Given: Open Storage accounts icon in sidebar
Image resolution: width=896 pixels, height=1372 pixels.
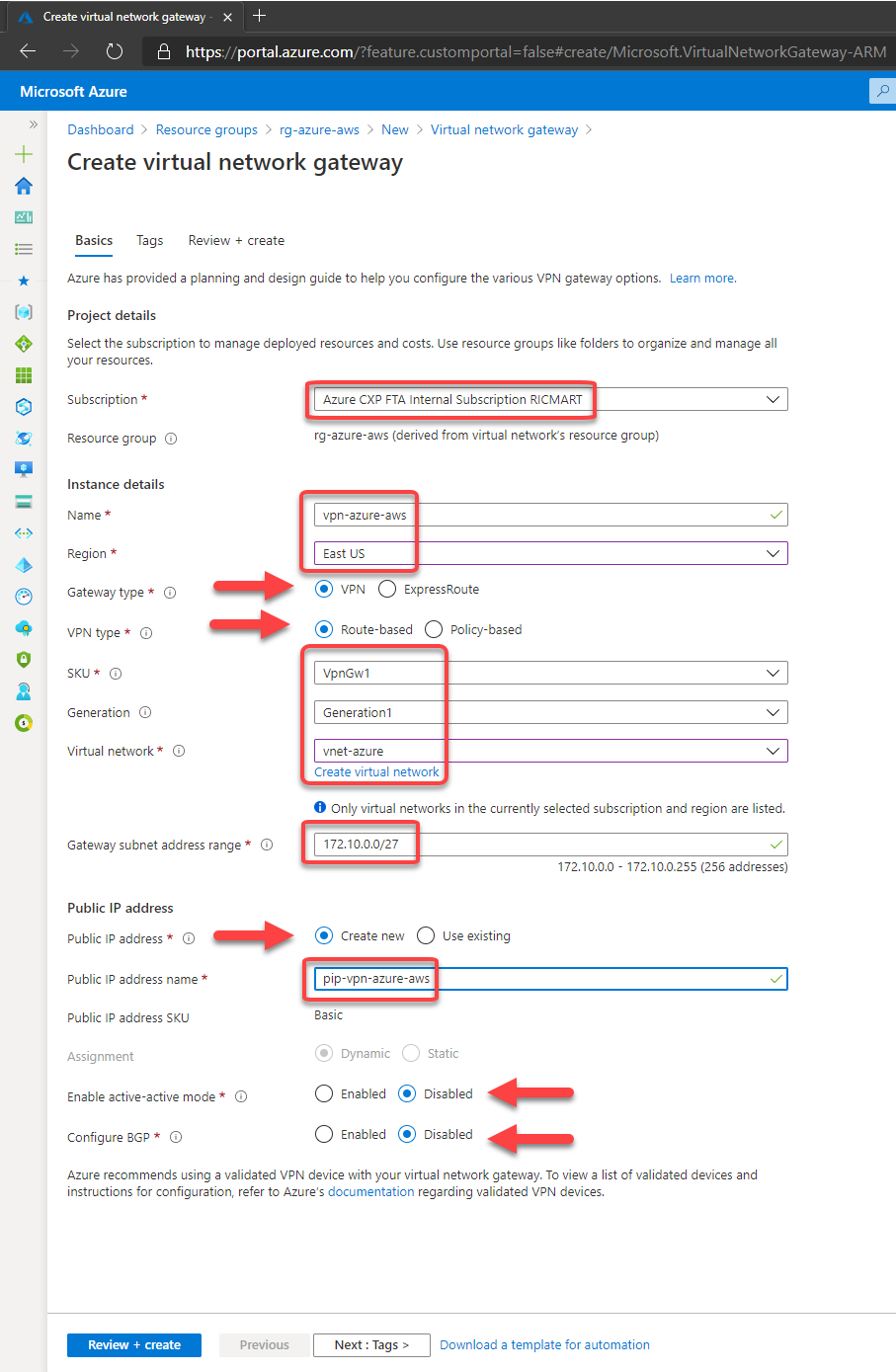Looking at the screenshot, I should [24, 501].
